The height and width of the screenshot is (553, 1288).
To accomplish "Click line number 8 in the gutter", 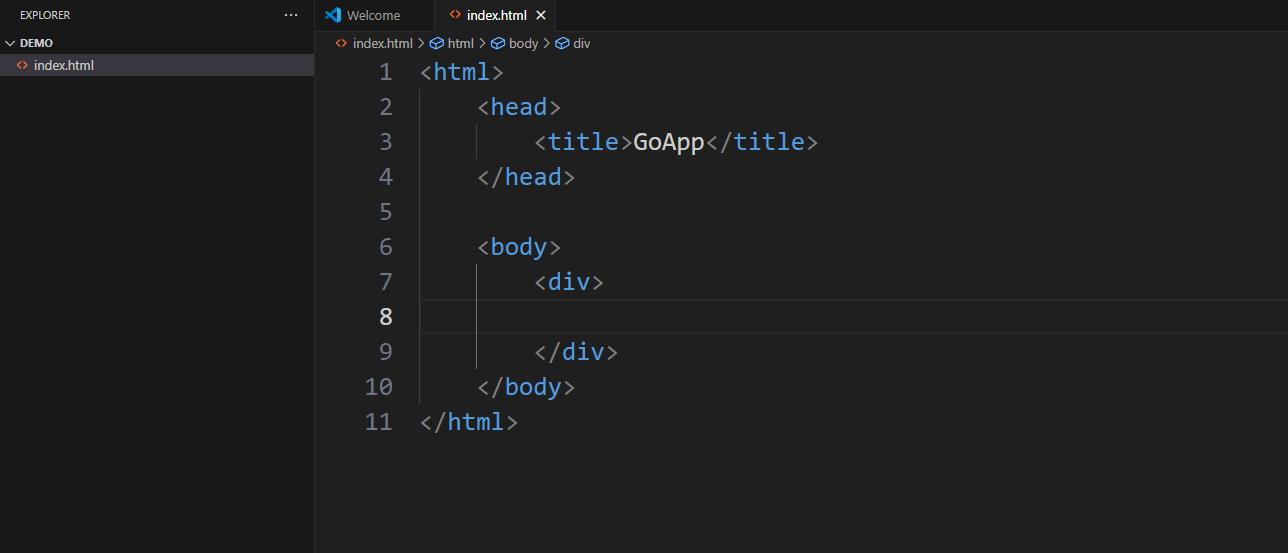I will click(x=385, y=317).
